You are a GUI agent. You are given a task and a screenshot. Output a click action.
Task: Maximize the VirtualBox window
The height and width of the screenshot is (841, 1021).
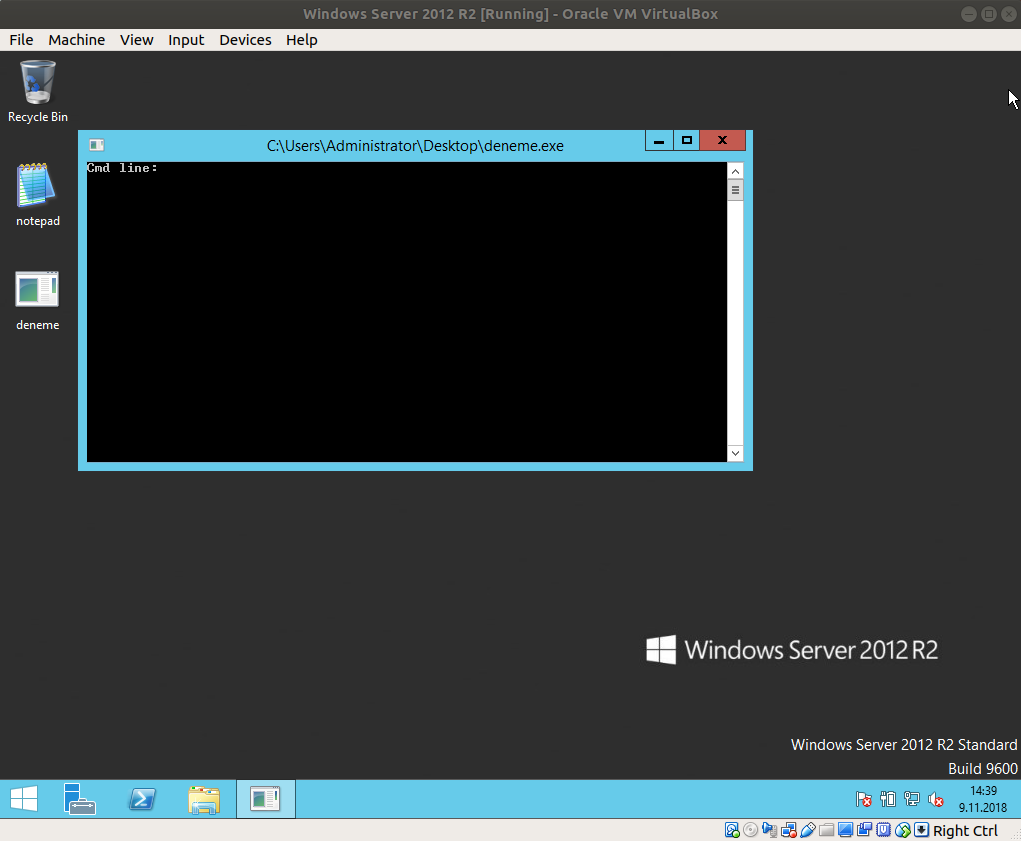point(988,14)
